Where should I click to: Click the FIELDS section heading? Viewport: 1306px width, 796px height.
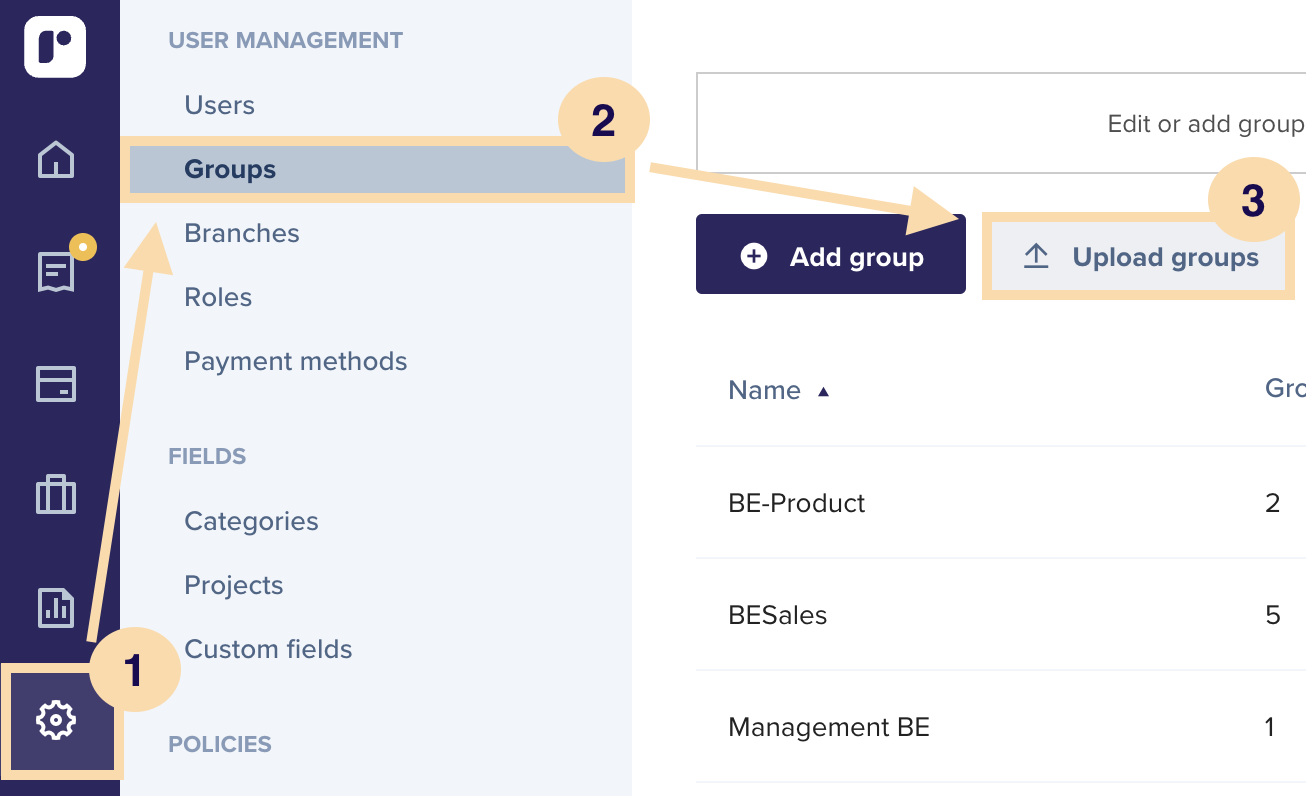207,456
